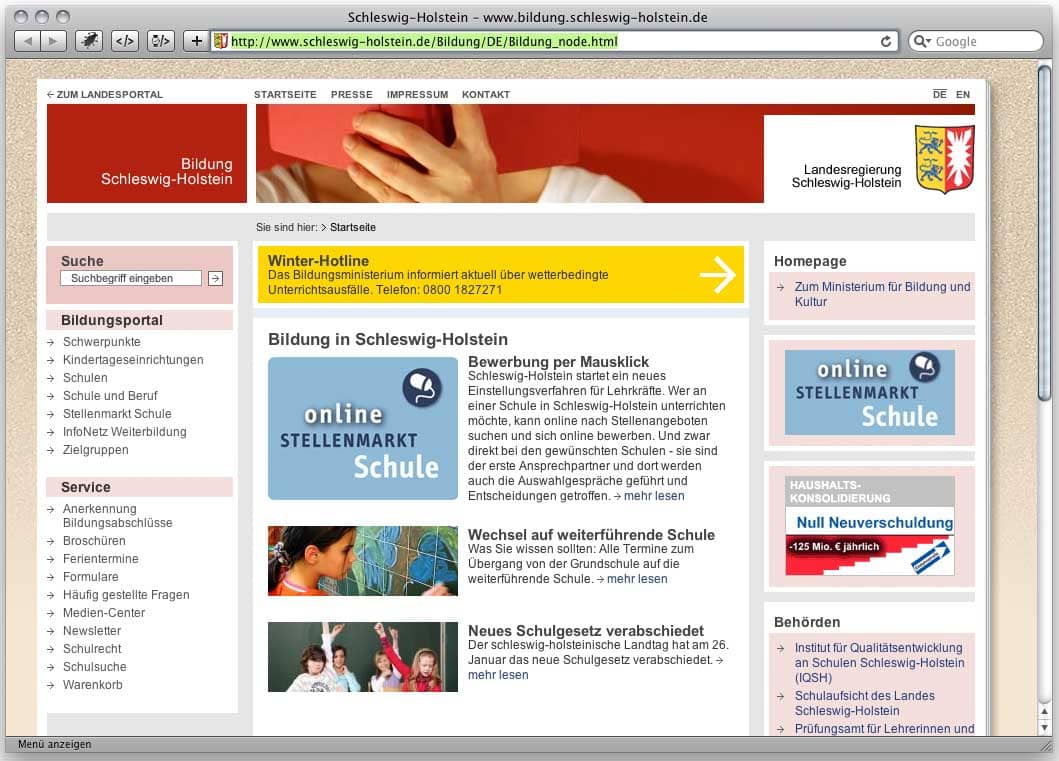Click the add bookmark plus button
The height and width of the screenshot is (761, 1059).
point(196,41)
